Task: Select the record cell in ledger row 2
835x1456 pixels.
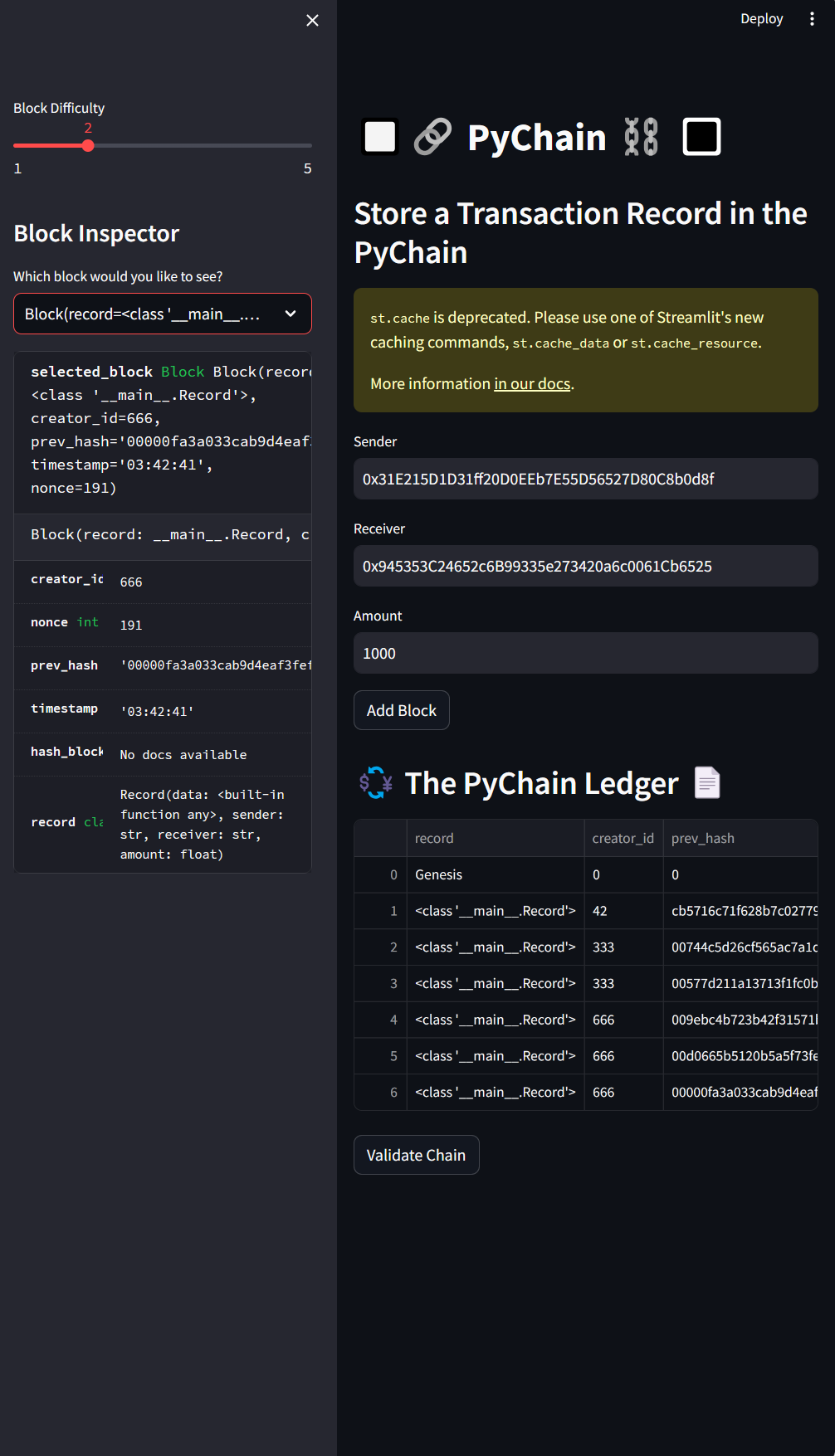Action: tap(496, 947)
